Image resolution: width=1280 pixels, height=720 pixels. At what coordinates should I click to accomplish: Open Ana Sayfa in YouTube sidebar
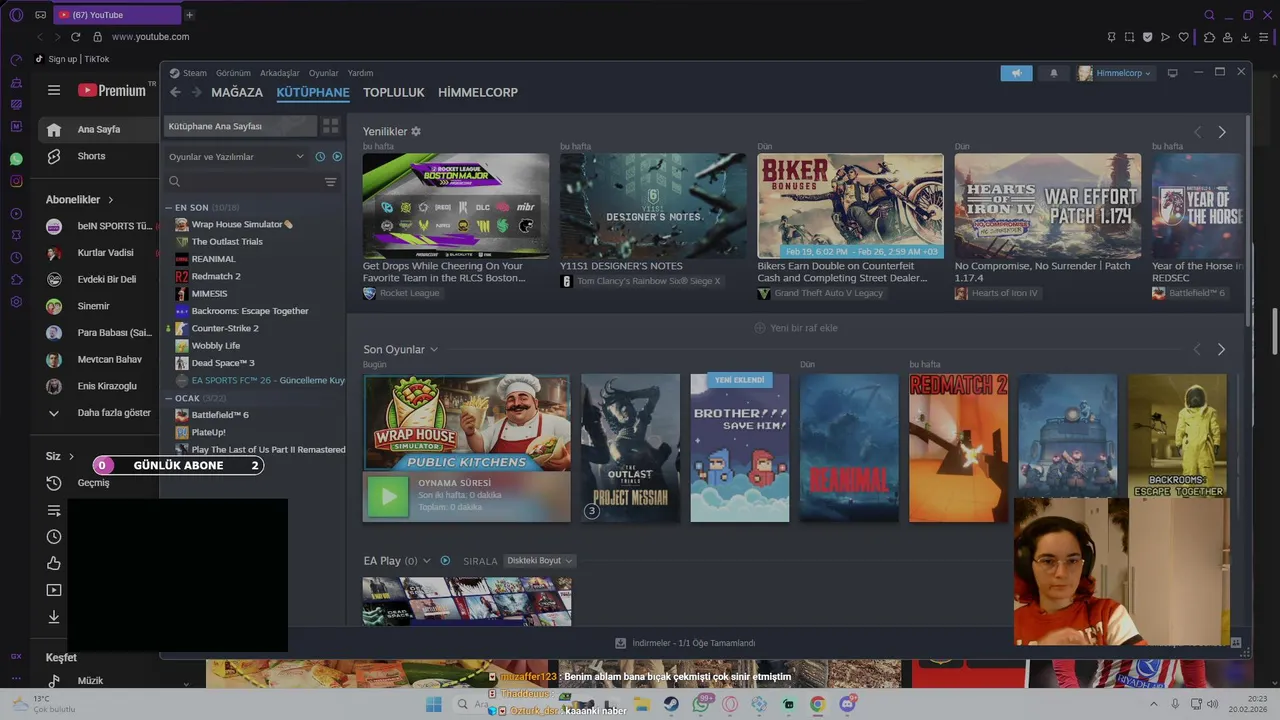[x=98, y=129]
